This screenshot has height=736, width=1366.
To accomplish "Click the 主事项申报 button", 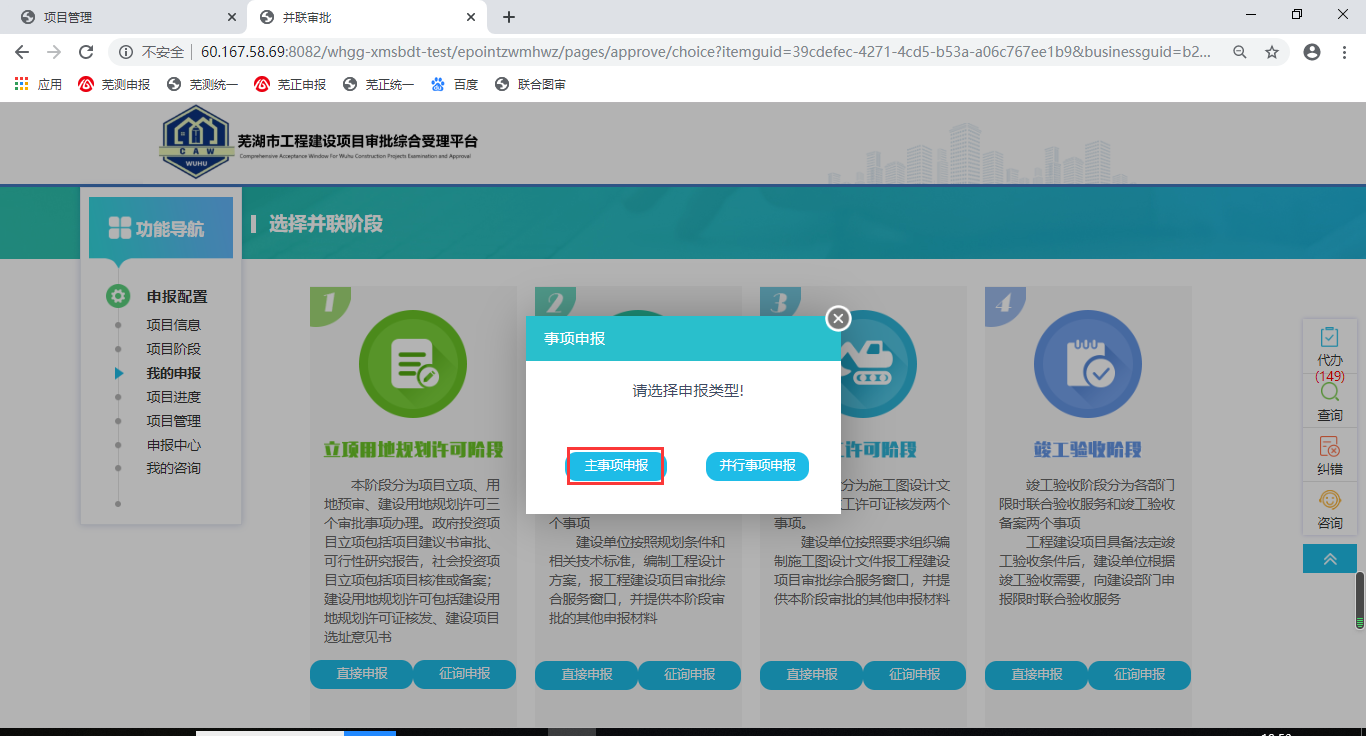I will click(x=616, y=466).
